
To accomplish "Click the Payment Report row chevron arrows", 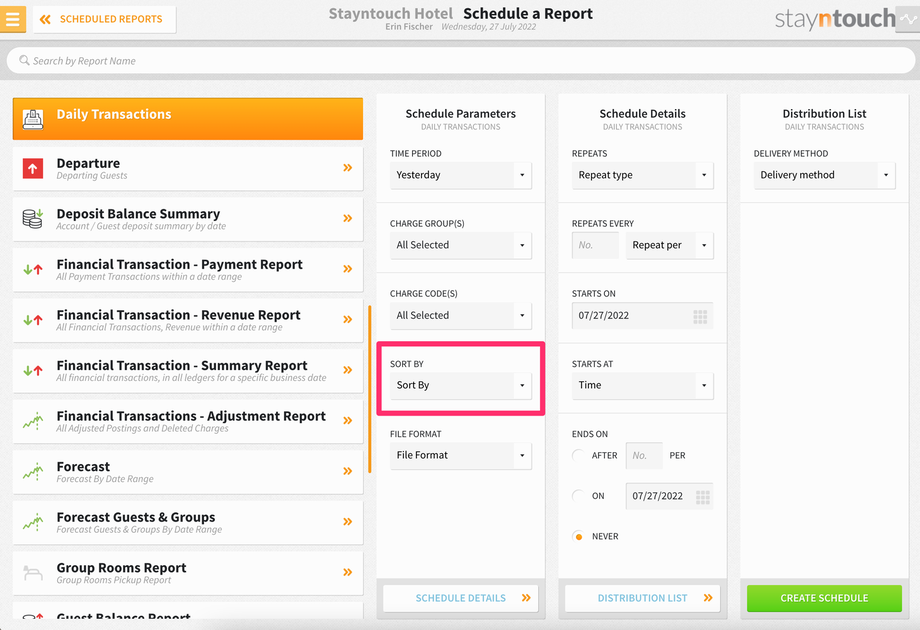I will 347,269.
